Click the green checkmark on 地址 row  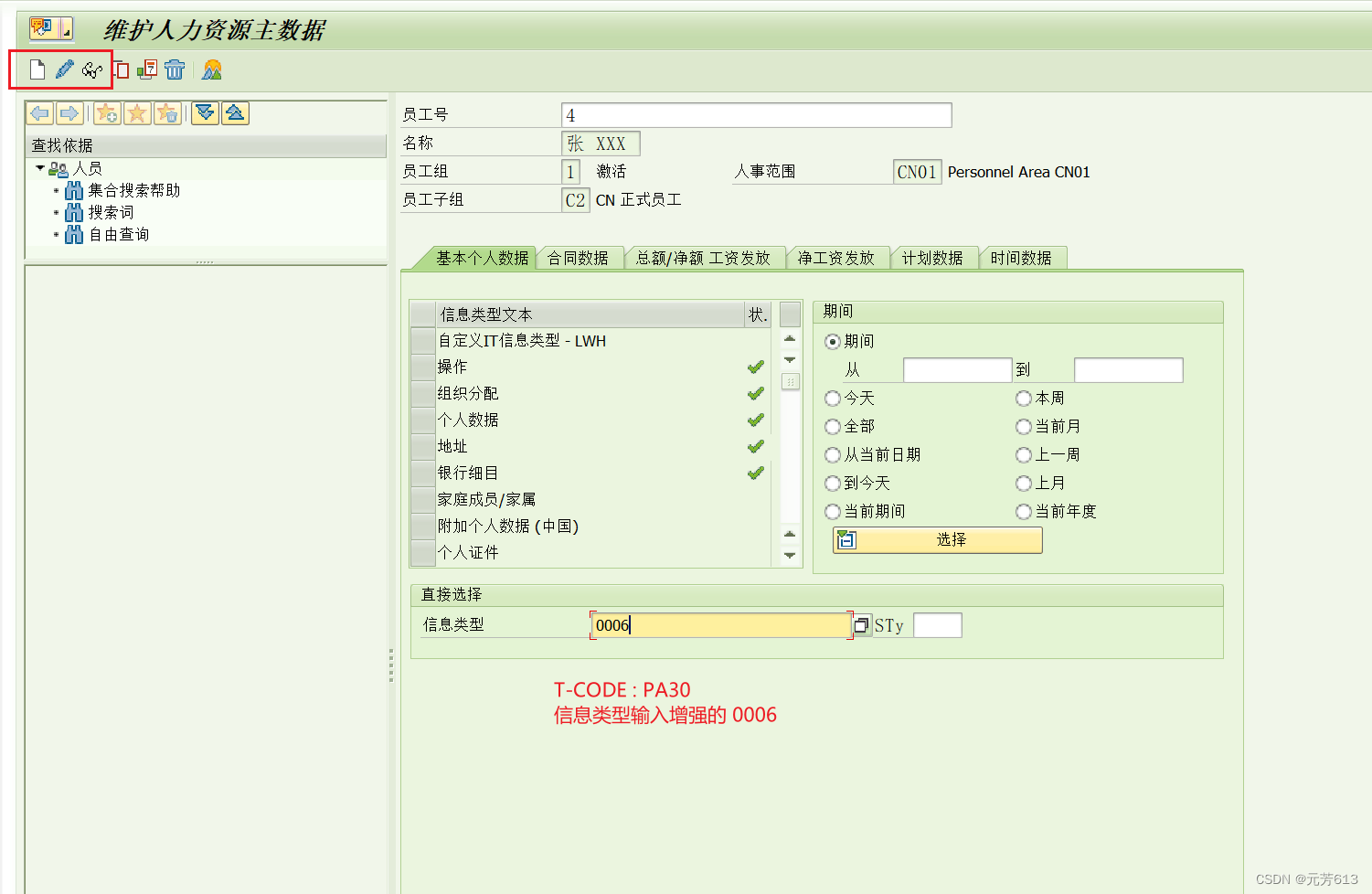pyautogui.click(x=756, y=447)
